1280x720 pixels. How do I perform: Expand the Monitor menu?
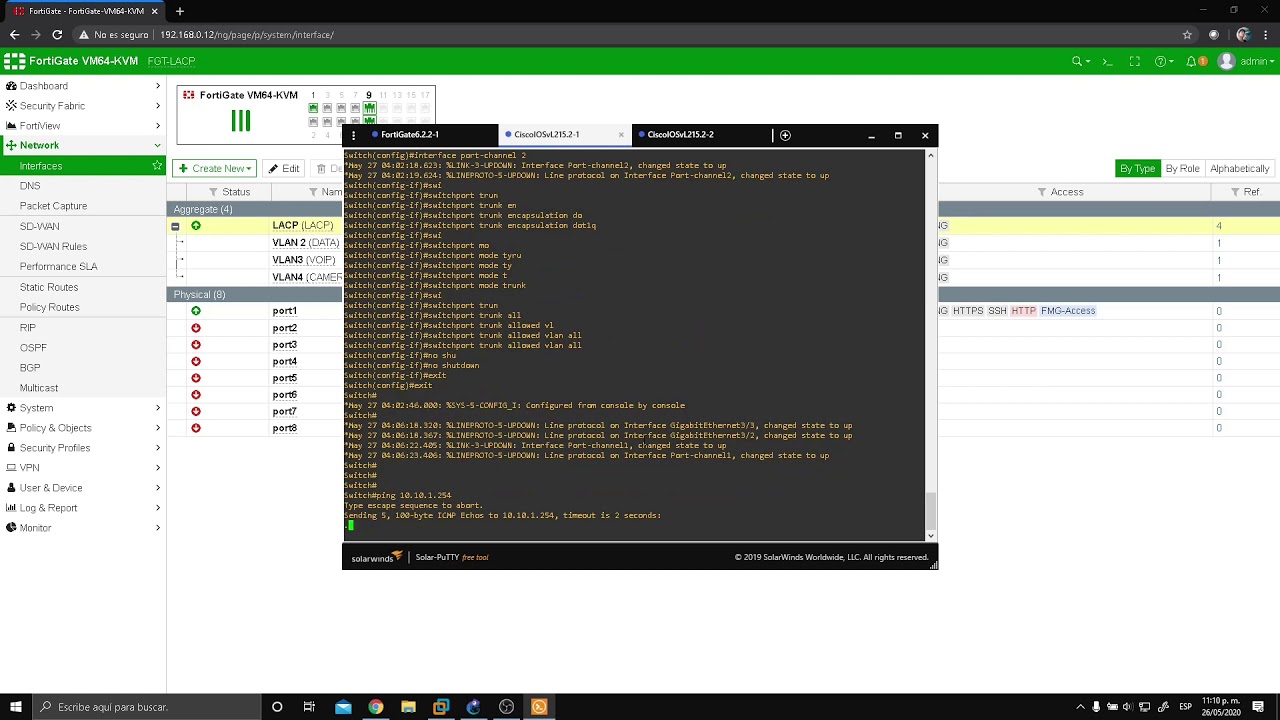(83, 528)
